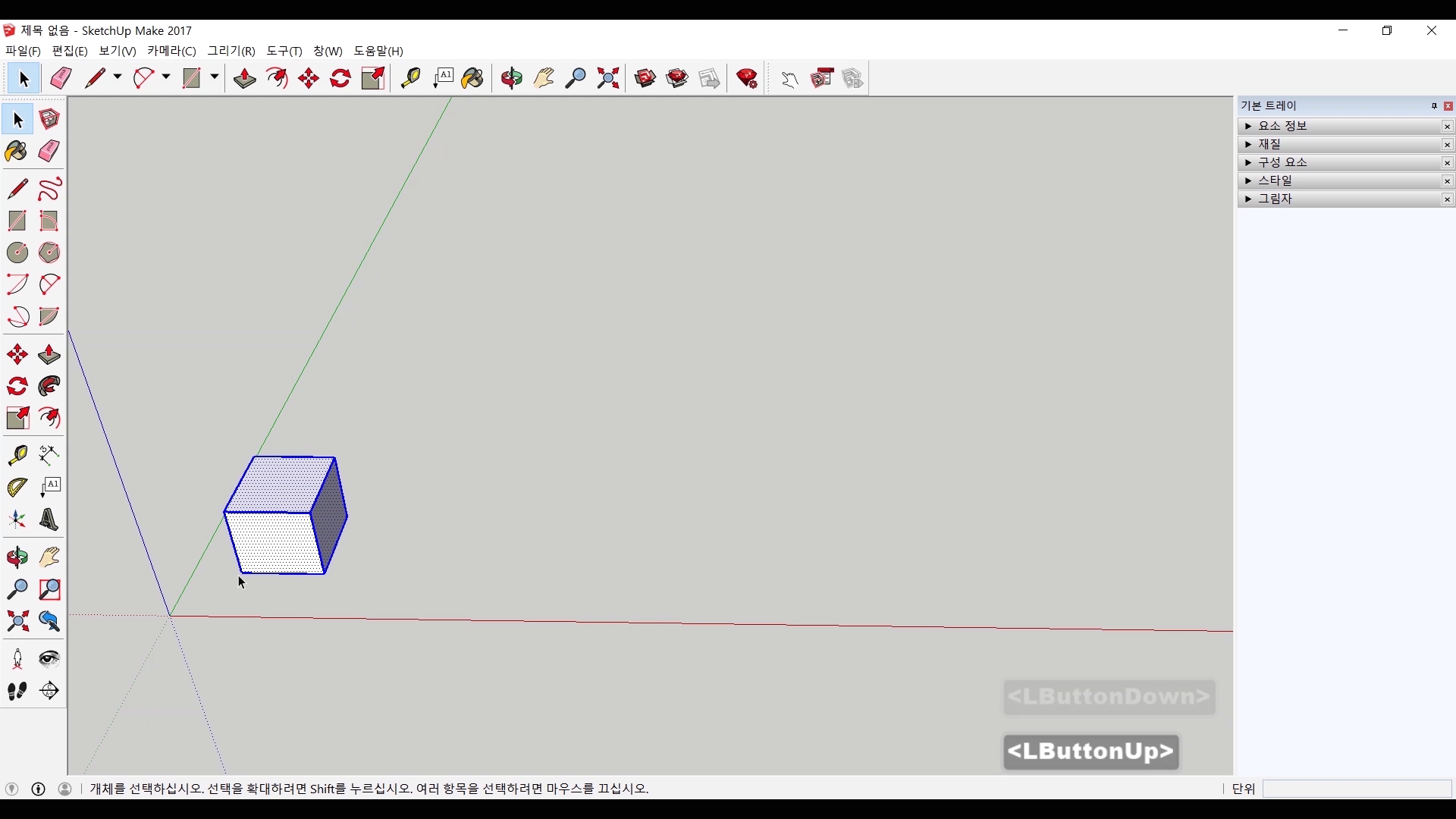Choose the Push/Pull tool in left toolbar
Screen dimensions: 1456x819
tap(49, 355)
